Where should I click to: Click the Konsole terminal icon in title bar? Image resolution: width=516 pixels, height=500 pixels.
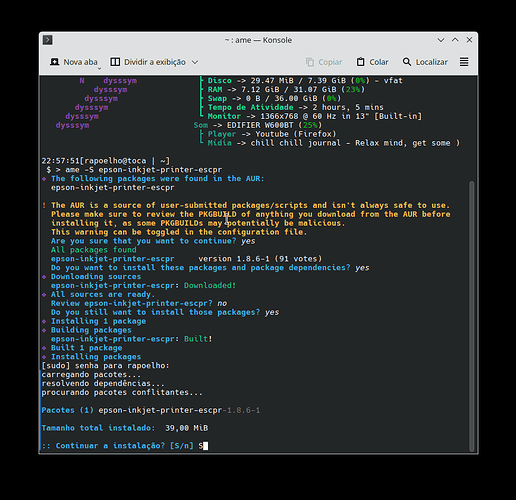click(48, 40)
